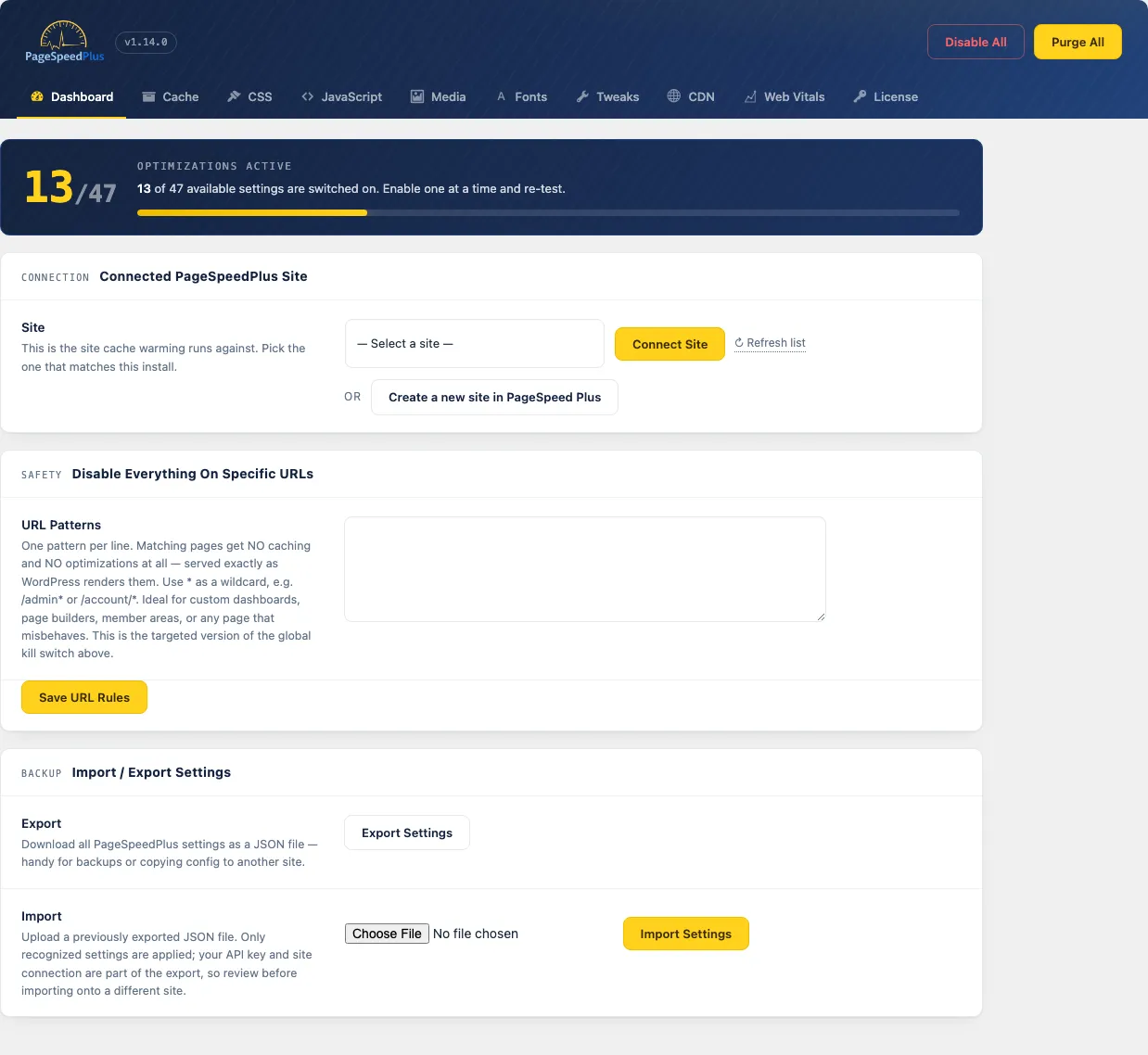Open the Fonts tab
Screen dimensions: 1148x1055
(x=521, y=96)
